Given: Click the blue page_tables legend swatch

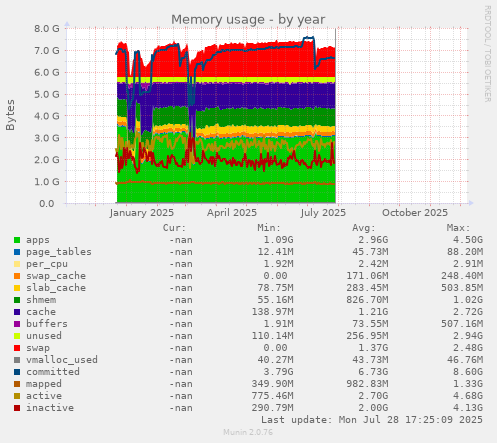Looking at the screenshot, I should 17,252.
